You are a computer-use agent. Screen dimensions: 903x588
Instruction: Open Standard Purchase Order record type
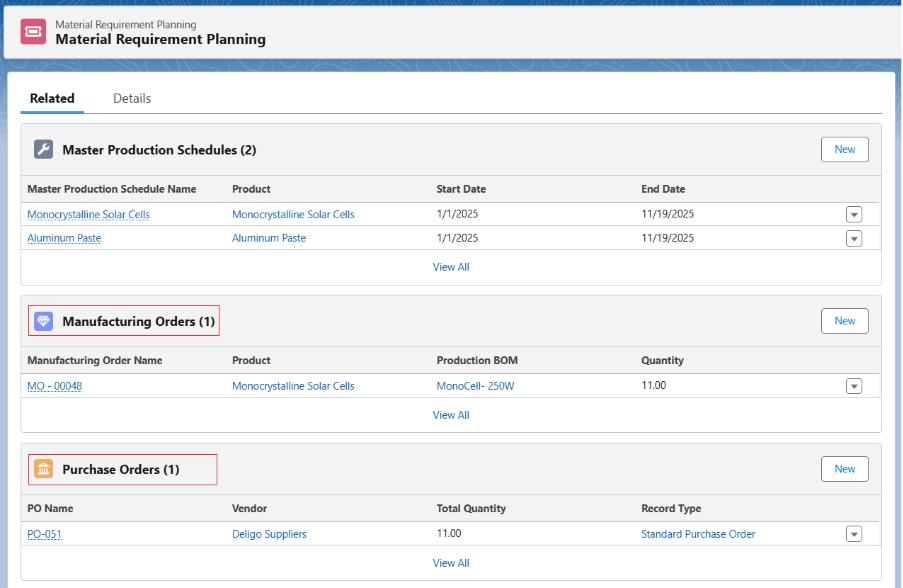click(698, 534)
